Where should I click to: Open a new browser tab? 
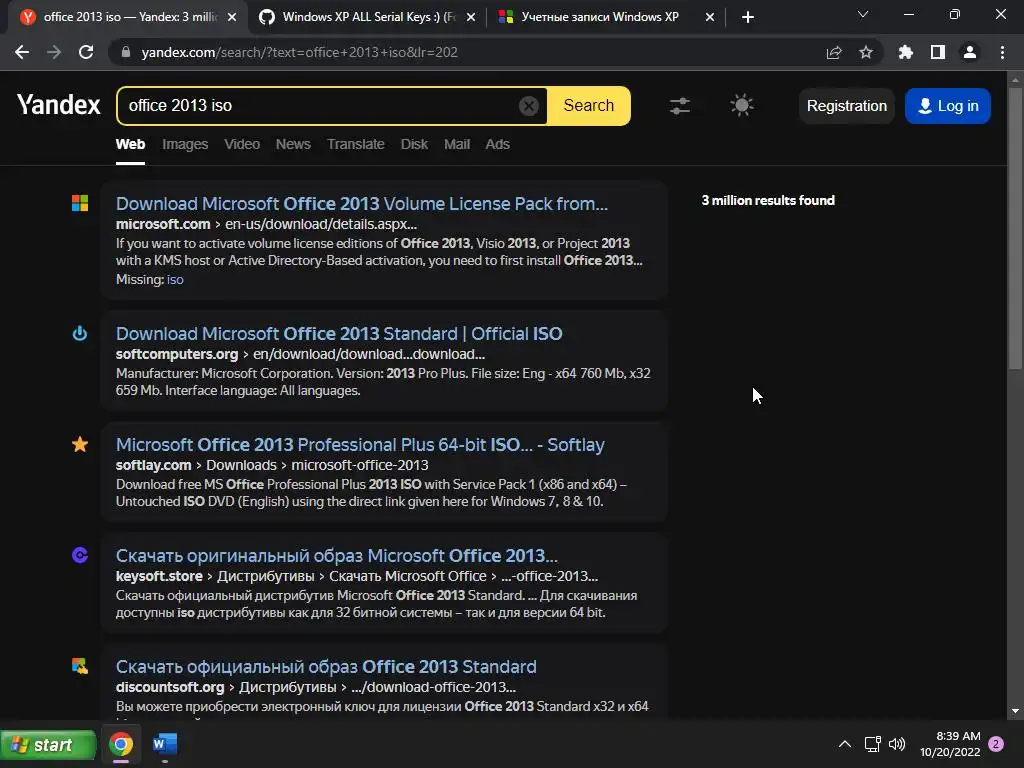(748, 17)
